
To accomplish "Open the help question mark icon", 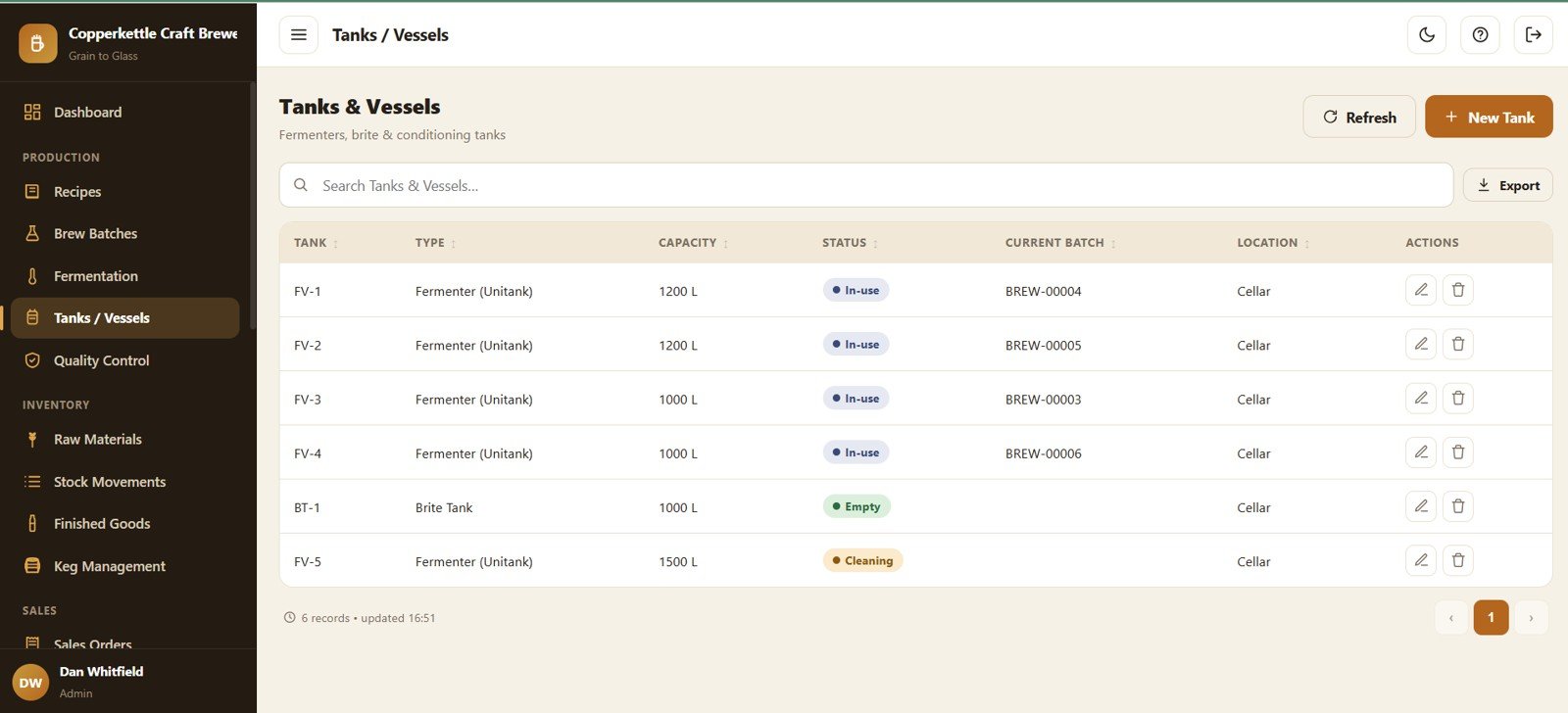I will [x=1480, y=34].
